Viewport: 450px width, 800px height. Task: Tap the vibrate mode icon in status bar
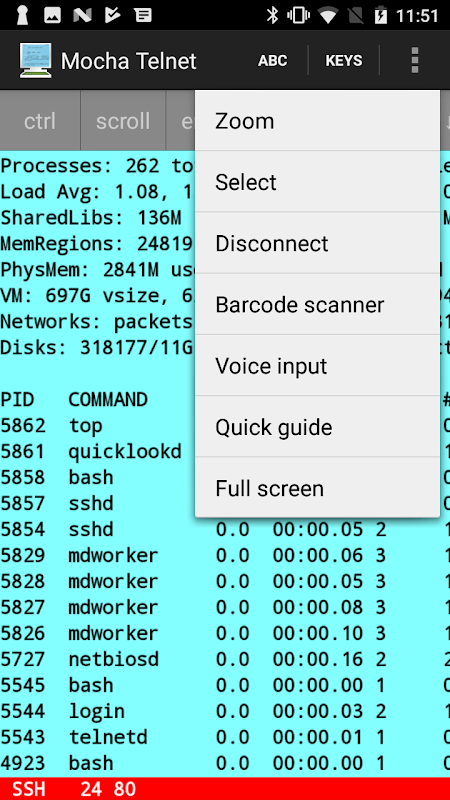point(298,15)
